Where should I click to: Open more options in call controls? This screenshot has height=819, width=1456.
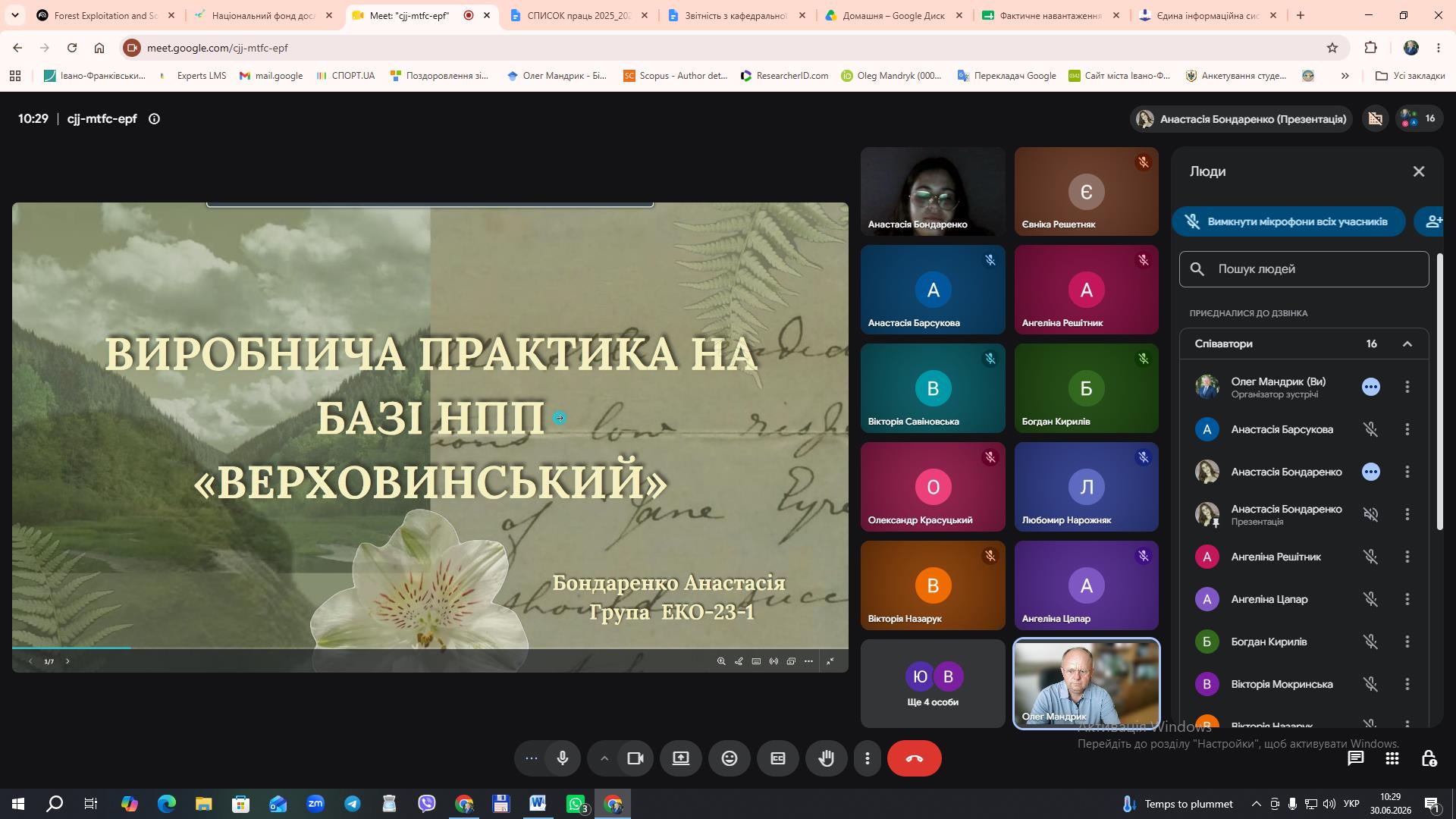tap(868, 758)
